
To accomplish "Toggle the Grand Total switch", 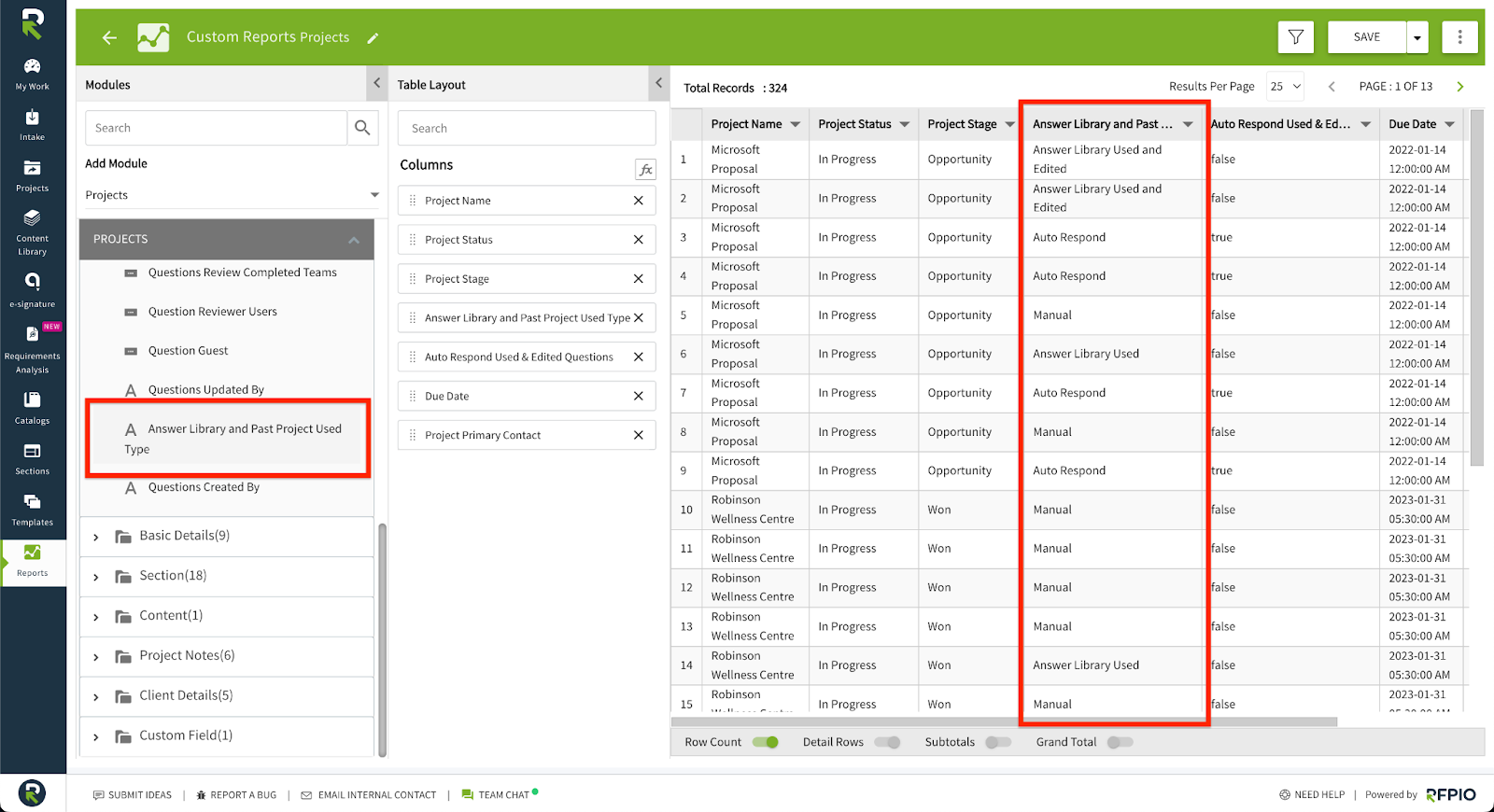I will click(x=1120, y=742).
